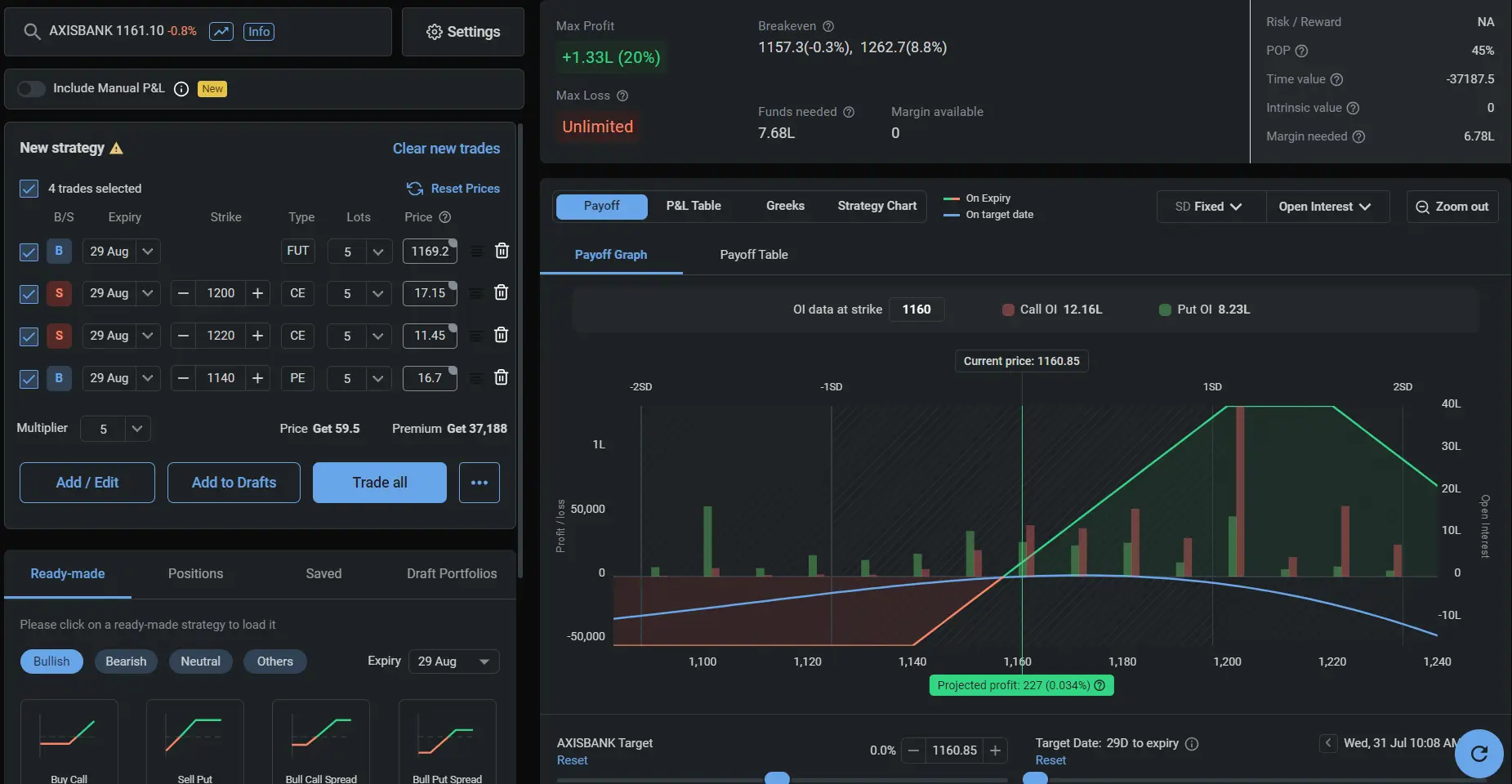
Task: Open the Strategy Chart tab
Action: click(876, 206)
